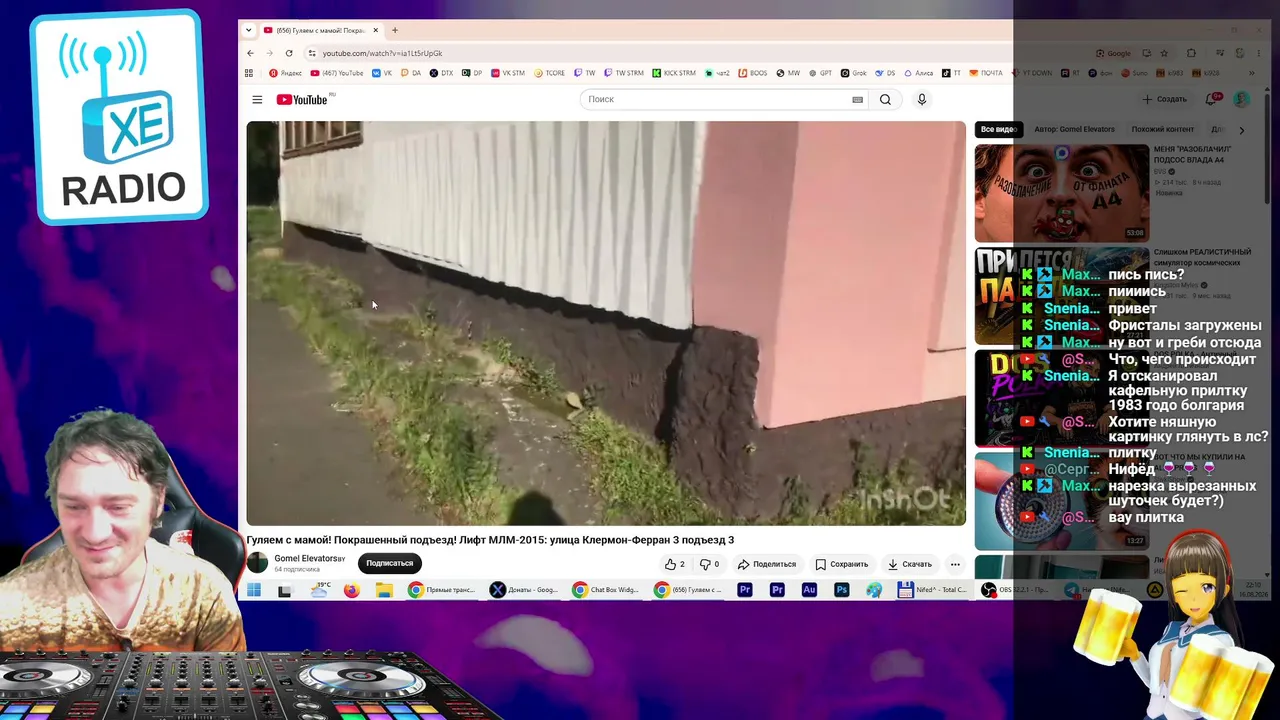Open the VK STM bookmark
Viewport: 1280px width, 720px height.
coord(508,73)
